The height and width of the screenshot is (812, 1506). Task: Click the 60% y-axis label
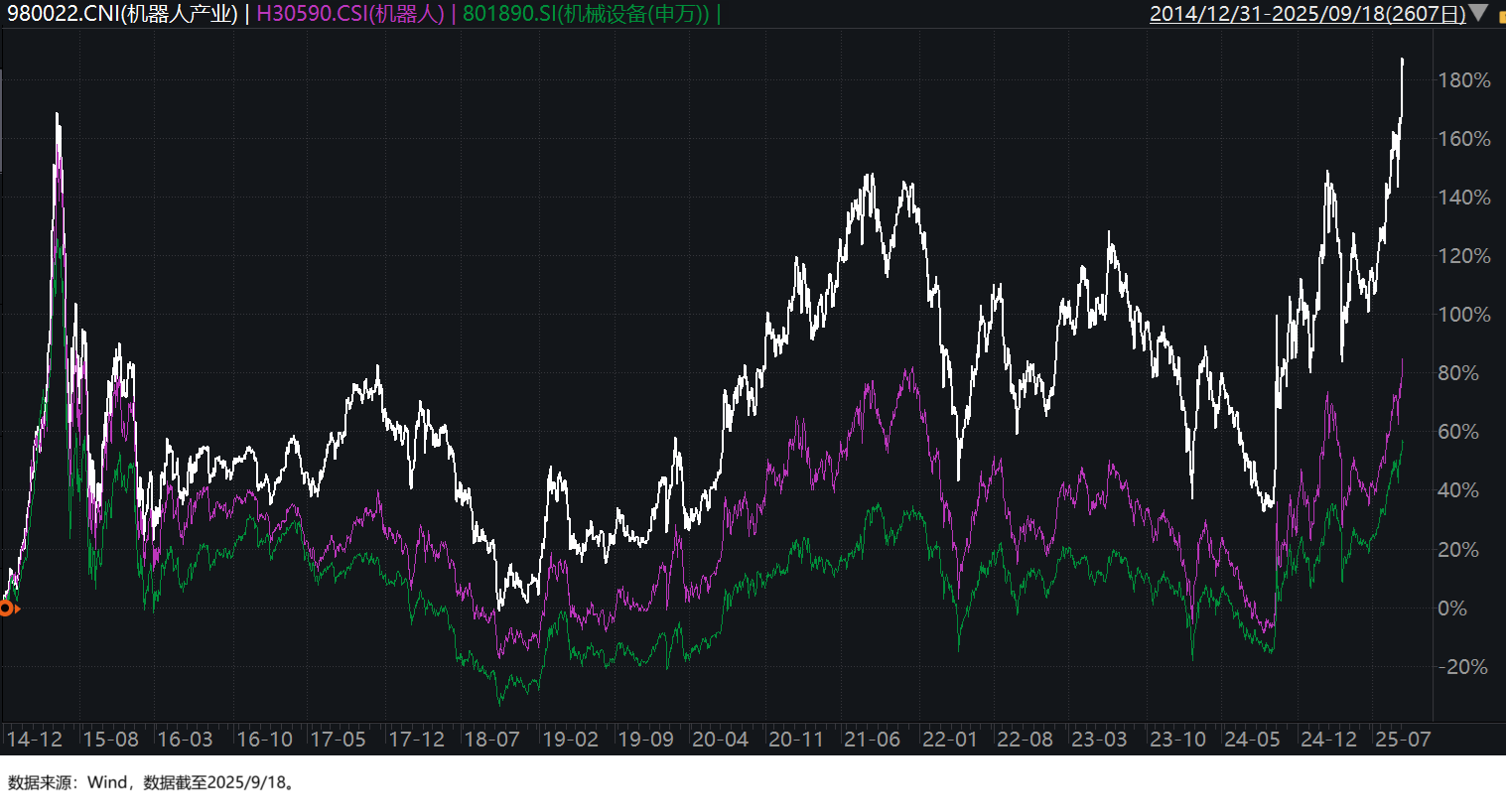(x=1458, y=432)
